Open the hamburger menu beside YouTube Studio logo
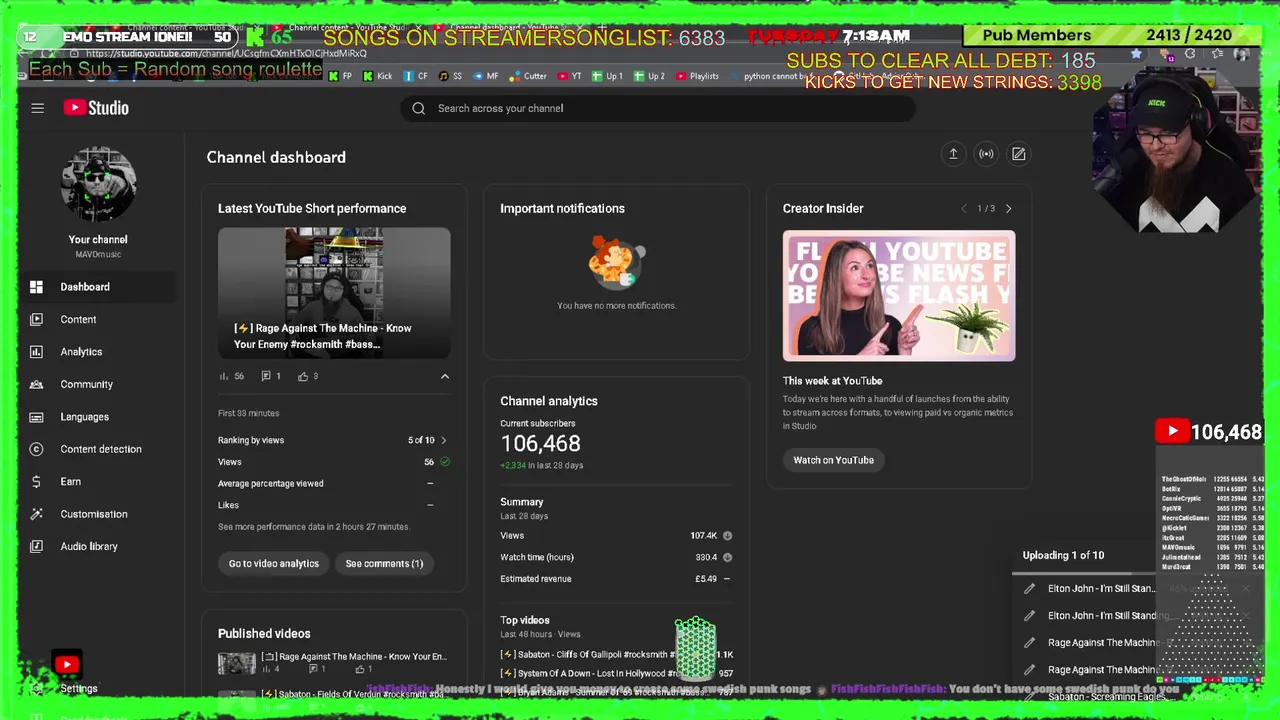 click(37, 108)
